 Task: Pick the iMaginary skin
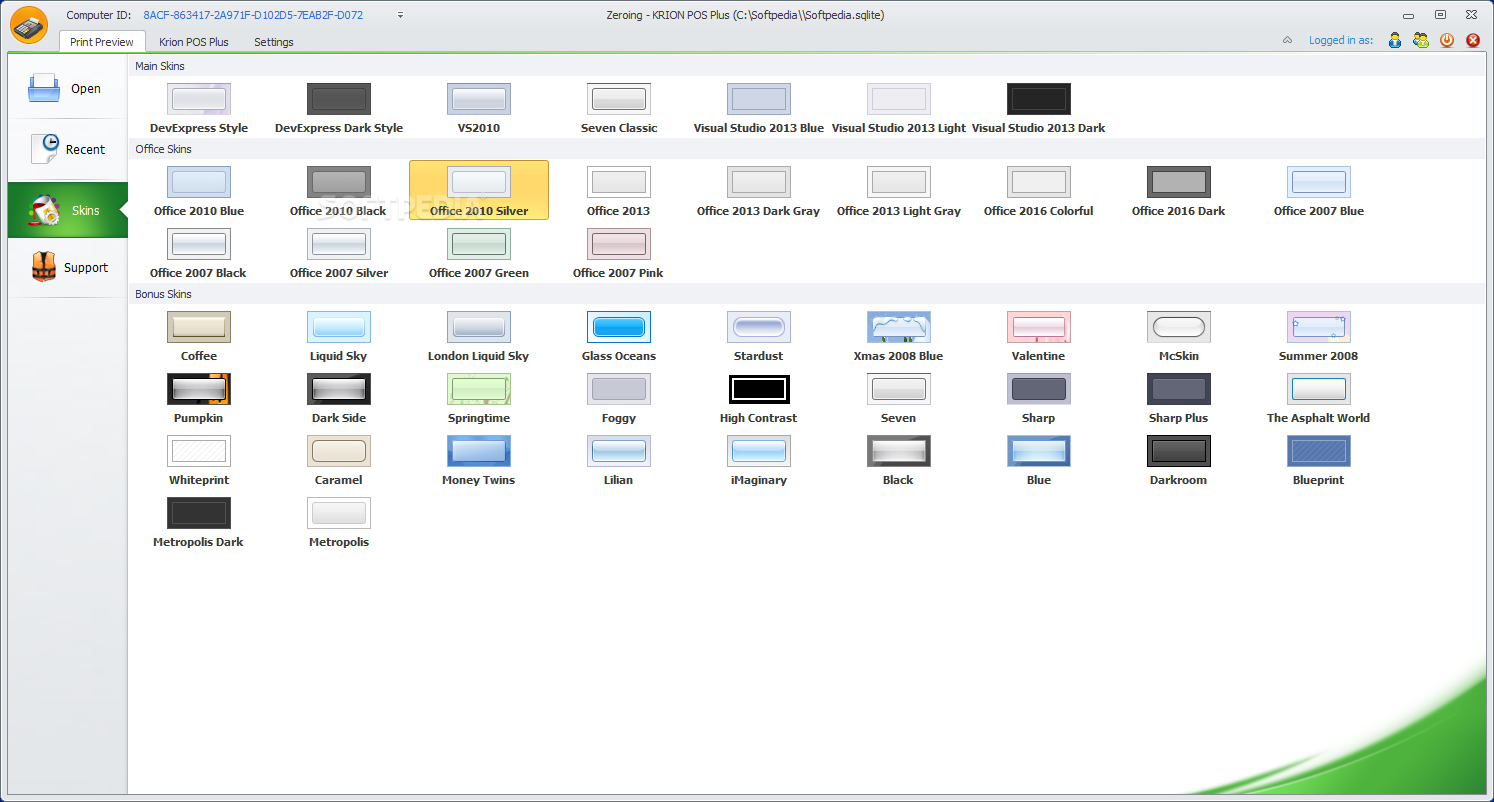759,460
